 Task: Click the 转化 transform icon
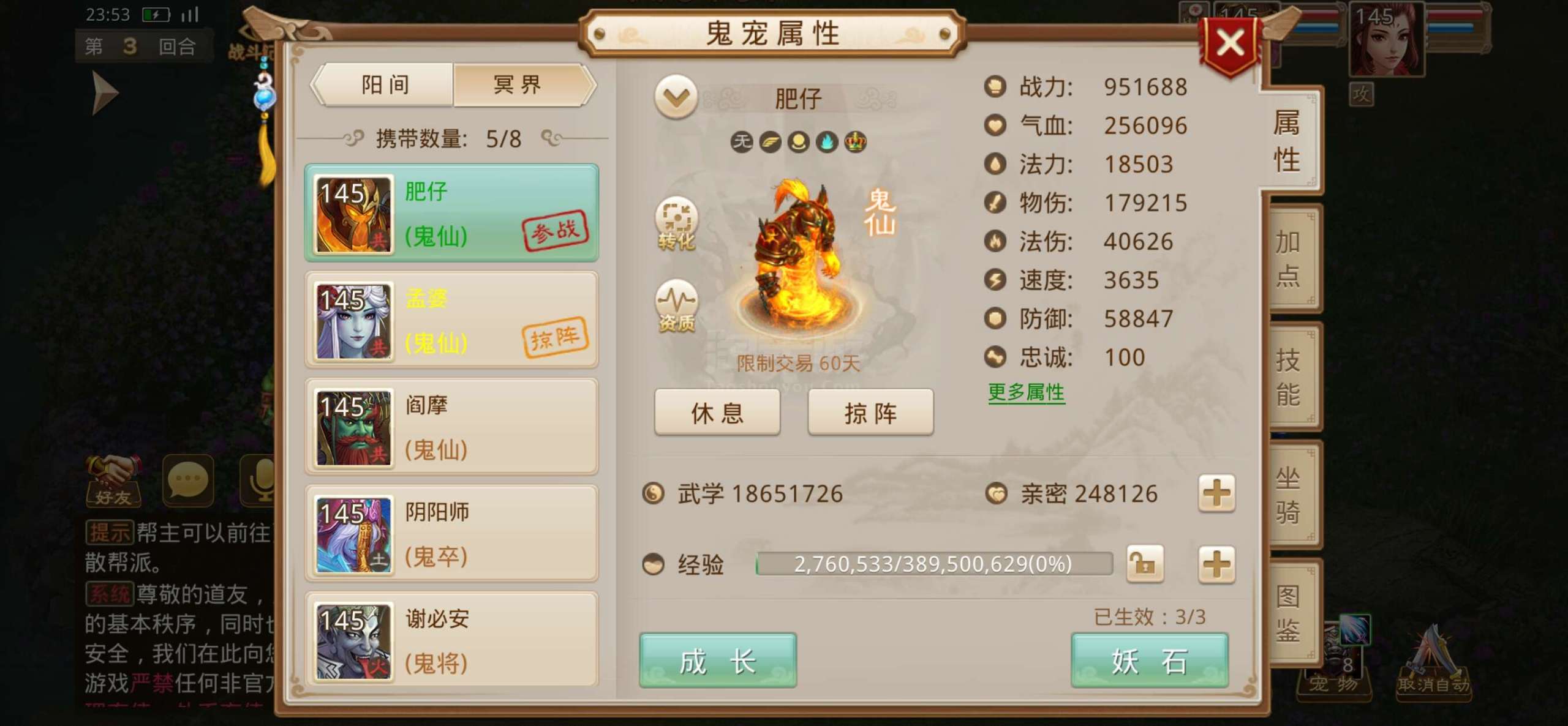pyautogui.click(x=676, y=224)
